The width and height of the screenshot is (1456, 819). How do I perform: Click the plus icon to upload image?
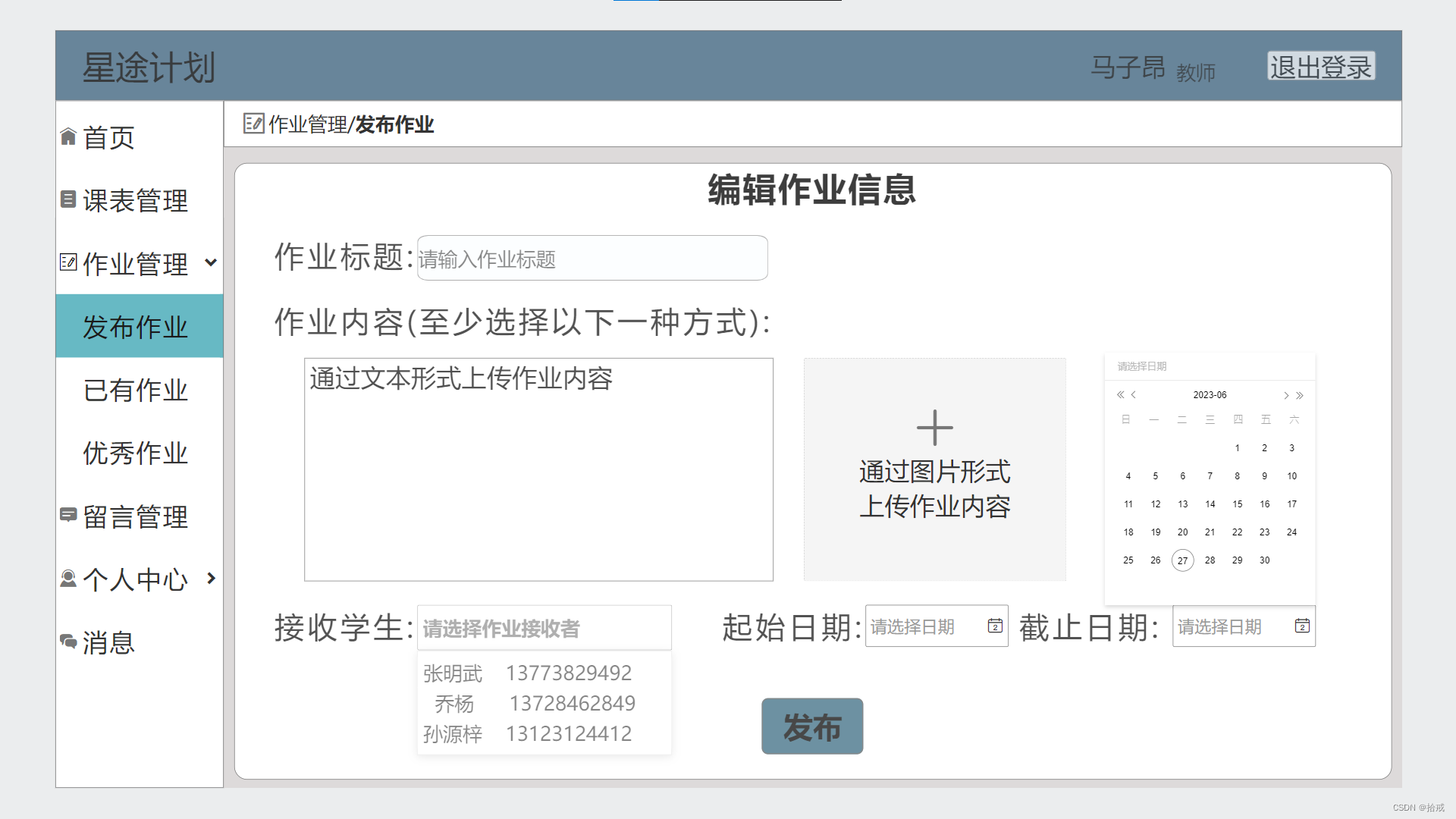[934, 428]
